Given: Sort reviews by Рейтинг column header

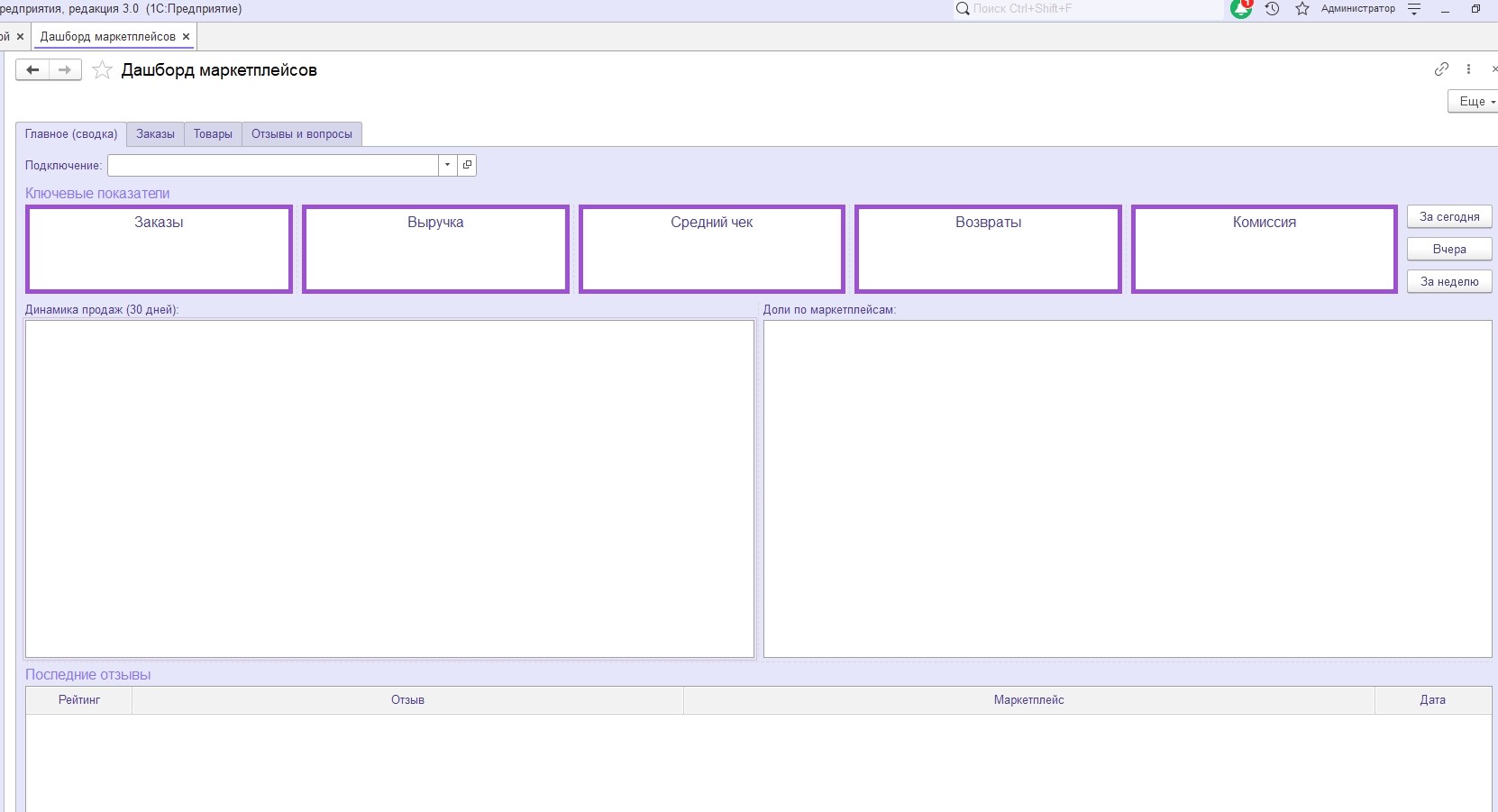Looking at the screenshot, I should click(x=79, y=700).
